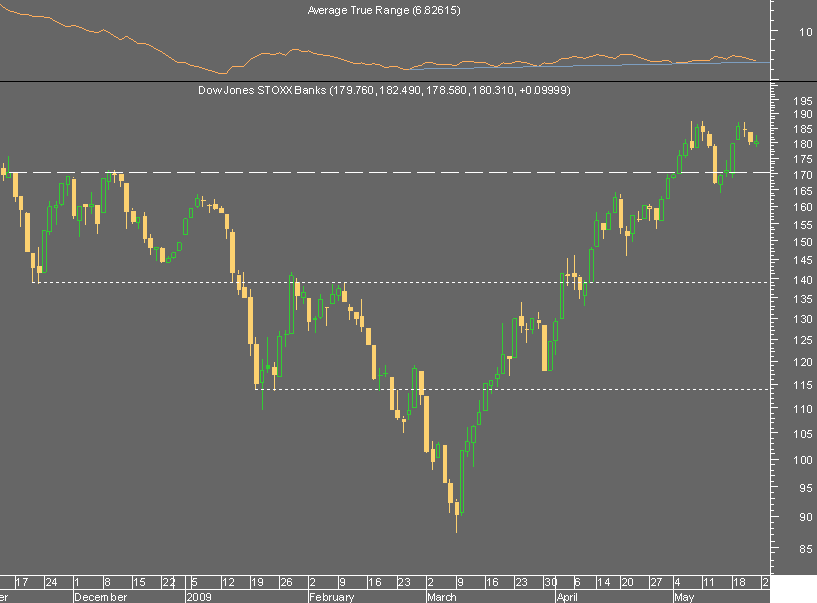Screen dimensions: 817x603
Task: Click the "165" price axis label
Action: pos(802,191)
